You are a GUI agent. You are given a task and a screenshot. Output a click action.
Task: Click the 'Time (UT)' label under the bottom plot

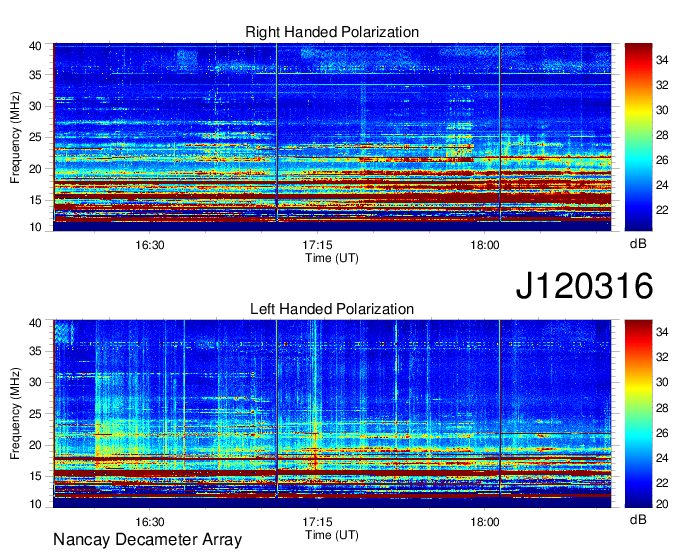click(332, 535)
